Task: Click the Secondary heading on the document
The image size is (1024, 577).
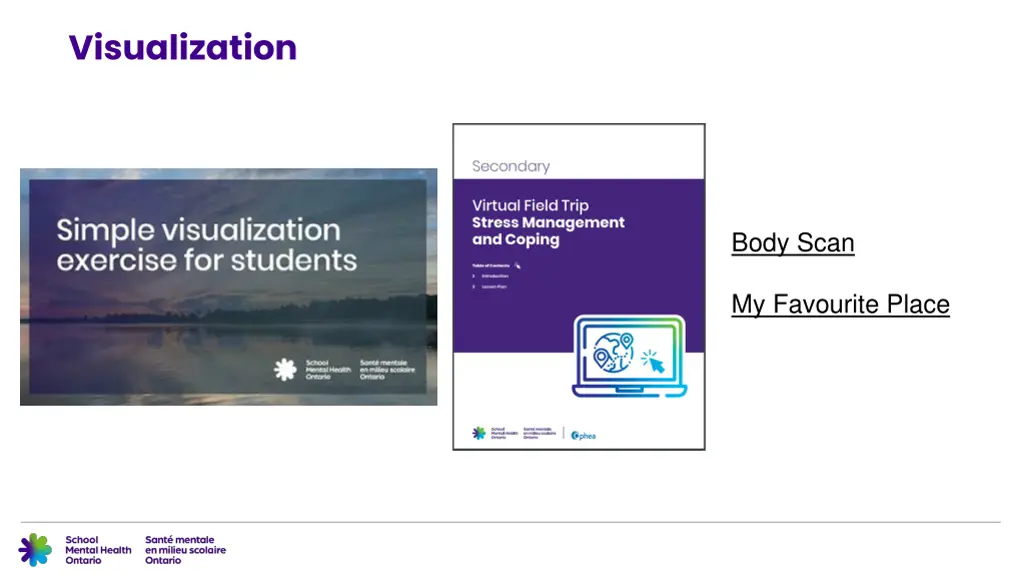Action: tap(511, 166)
